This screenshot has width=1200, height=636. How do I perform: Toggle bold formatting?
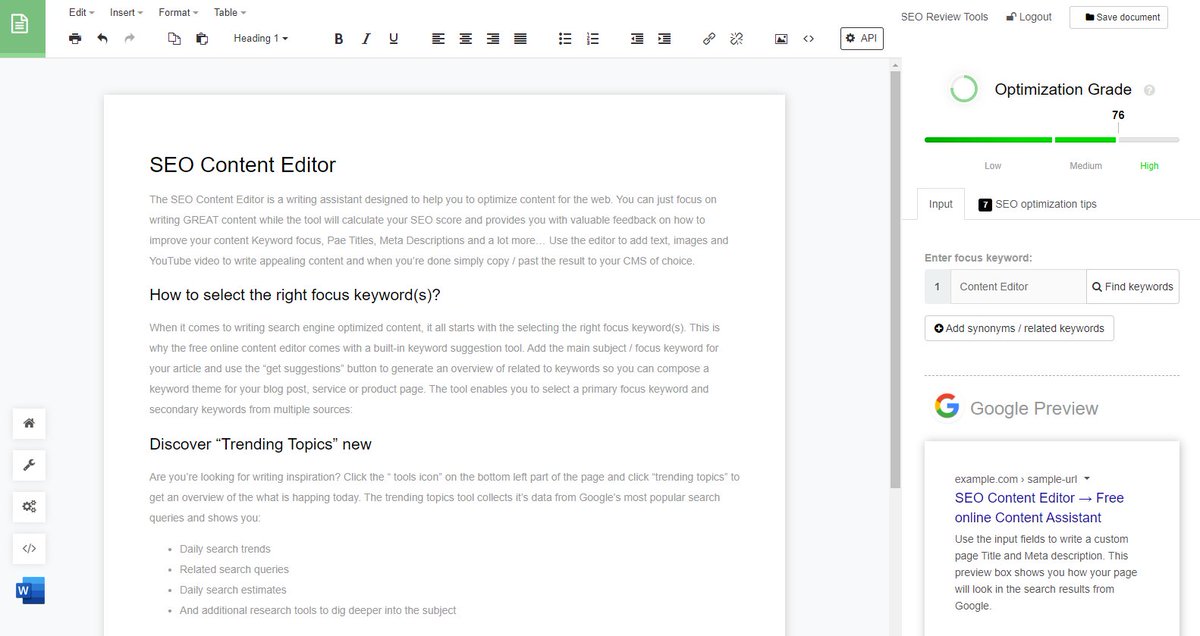pos(338,38)
